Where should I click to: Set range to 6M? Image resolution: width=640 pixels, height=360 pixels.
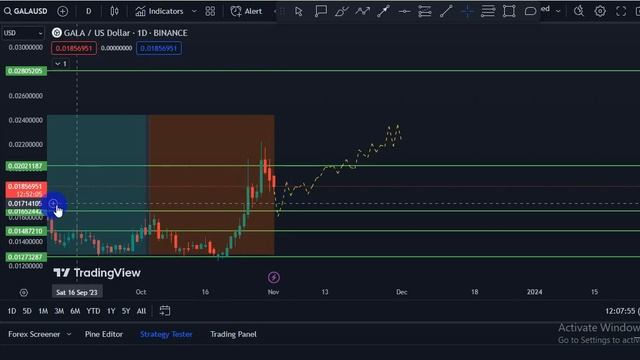[75, 311]
